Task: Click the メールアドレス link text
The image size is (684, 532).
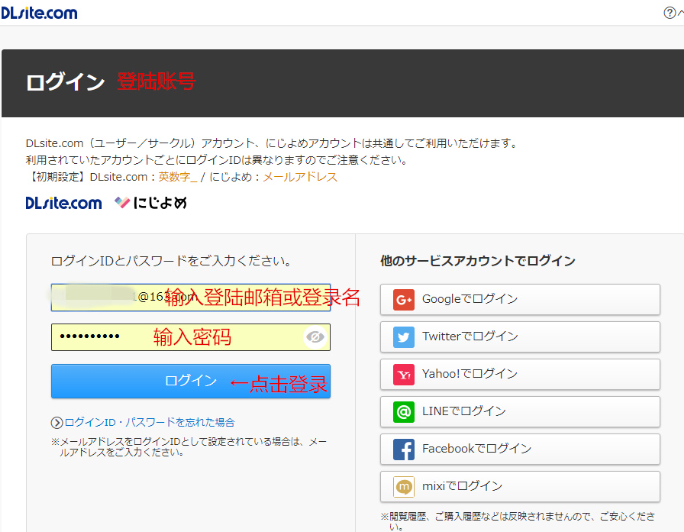Action: coord(300,177)
